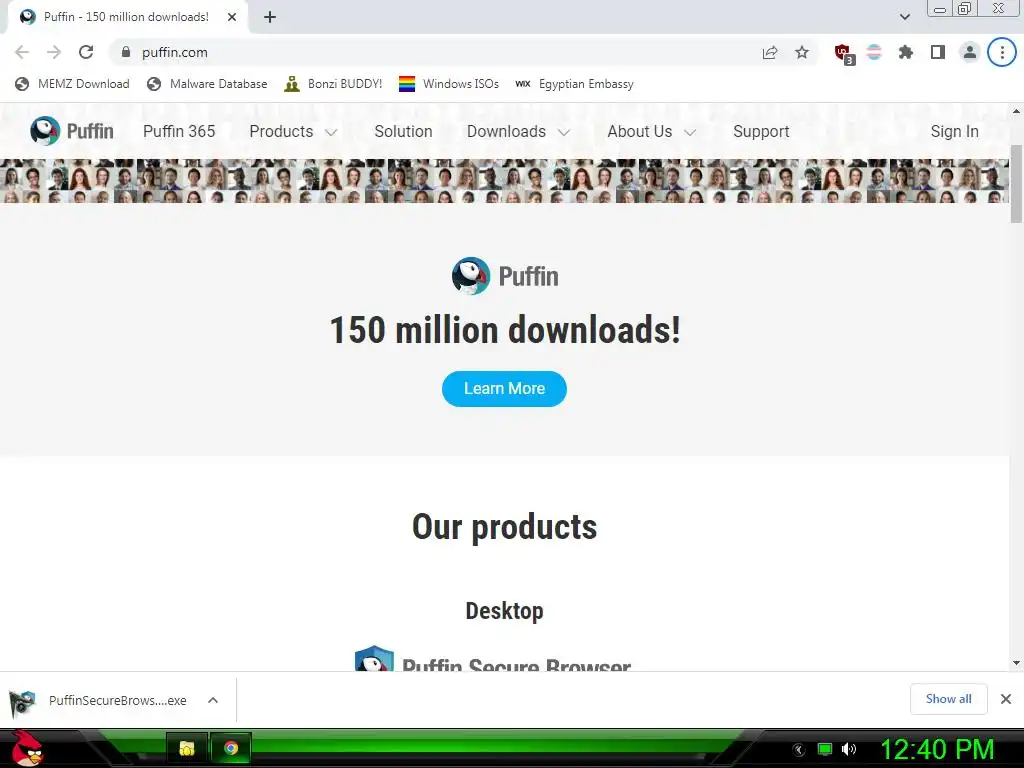Close the Puffin browser tab
The width and height of the screenshot is (1024, 768).
point(232,17)
